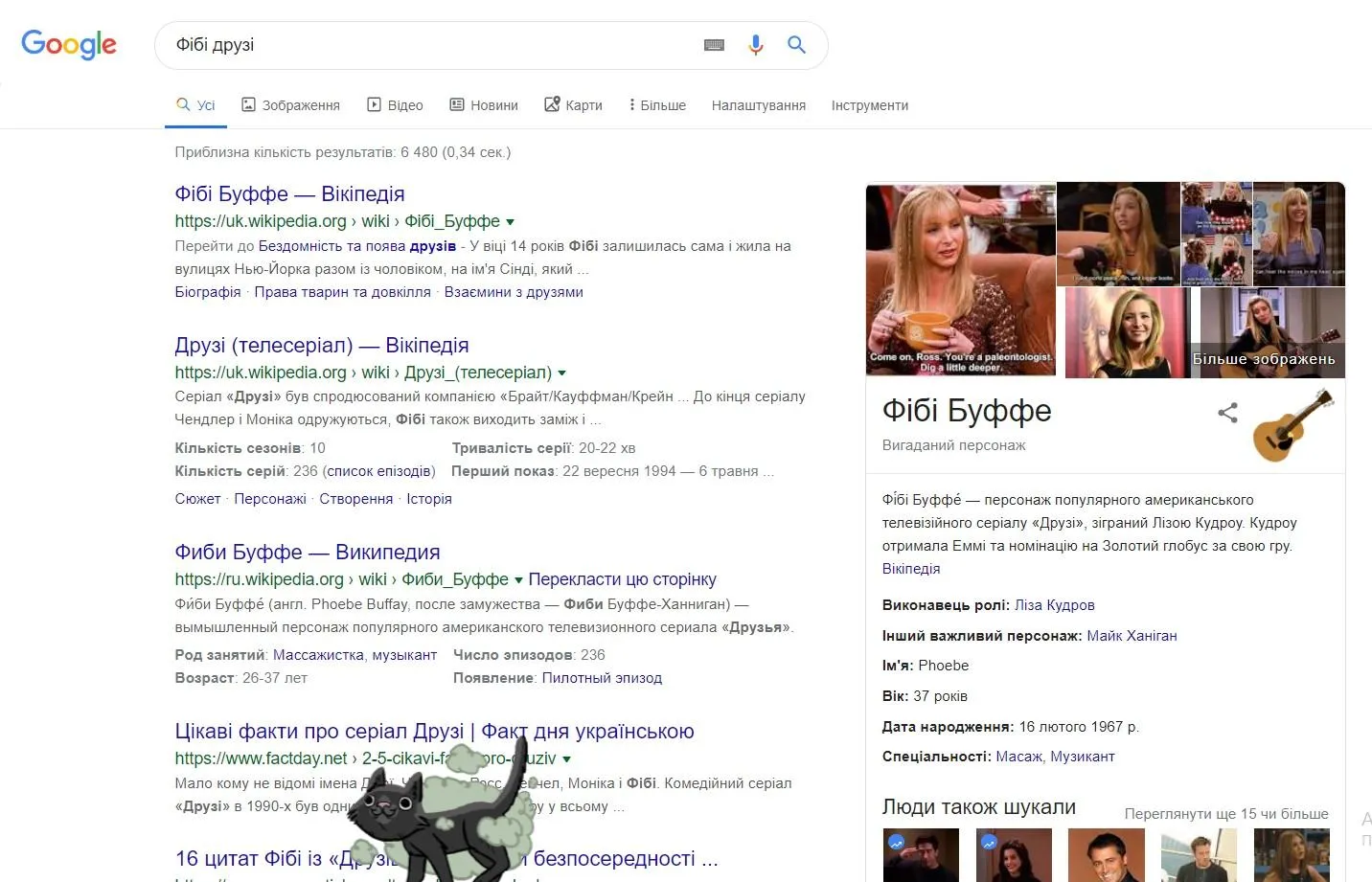Viewport: 1372px width, 882px height.
Task: Open the dropdown arrow beside Фібі Буффе Вікіпедія result
Action: coord(511,221)
